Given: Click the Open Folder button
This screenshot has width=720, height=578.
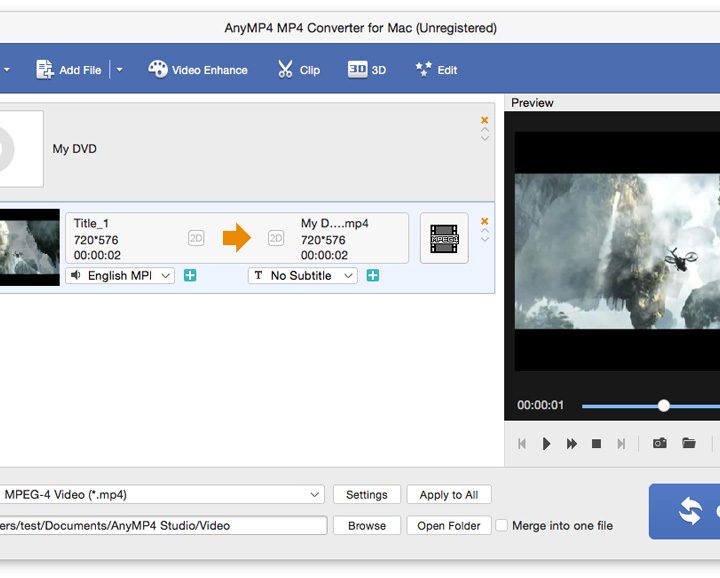Looking at the screenshot, I should [x=449, y=525].
